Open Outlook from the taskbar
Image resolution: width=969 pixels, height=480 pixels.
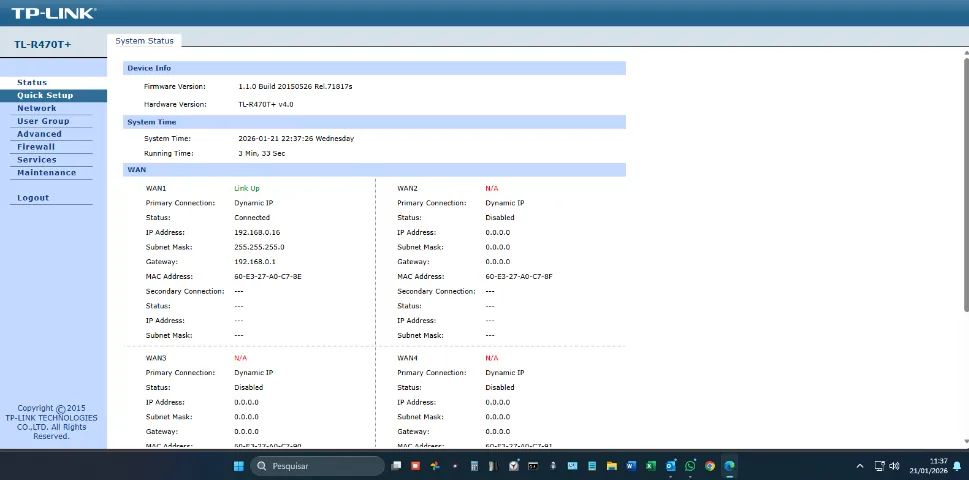click(671, 466)
